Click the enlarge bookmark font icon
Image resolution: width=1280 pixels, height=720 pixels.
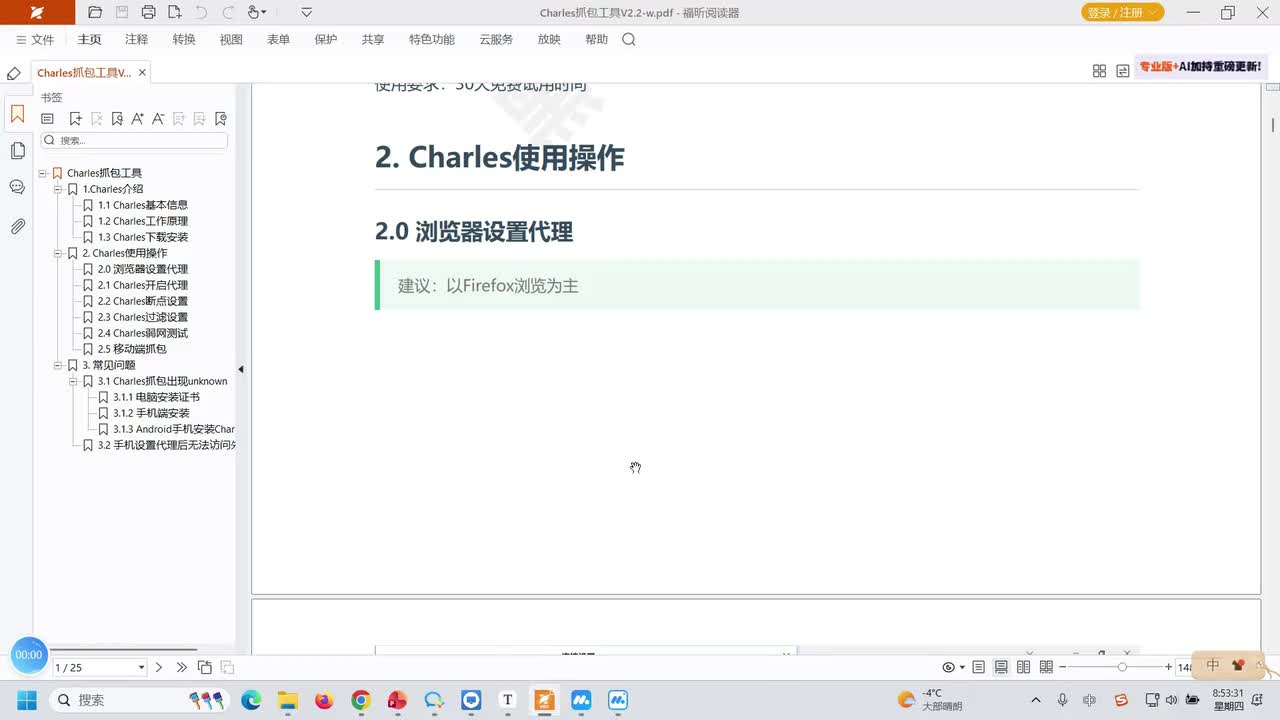coord(137,118)
